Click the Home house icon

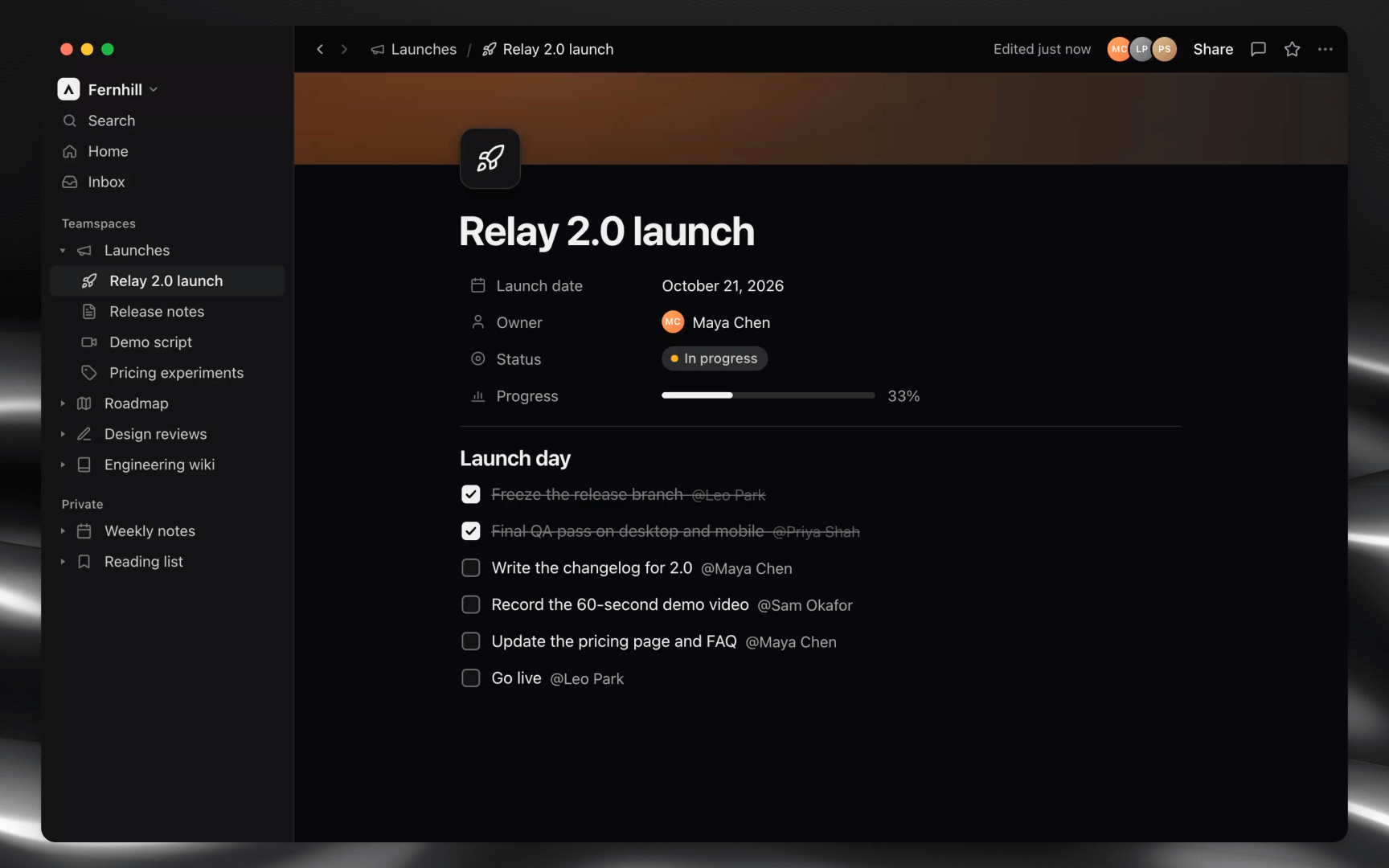(70, 151)
